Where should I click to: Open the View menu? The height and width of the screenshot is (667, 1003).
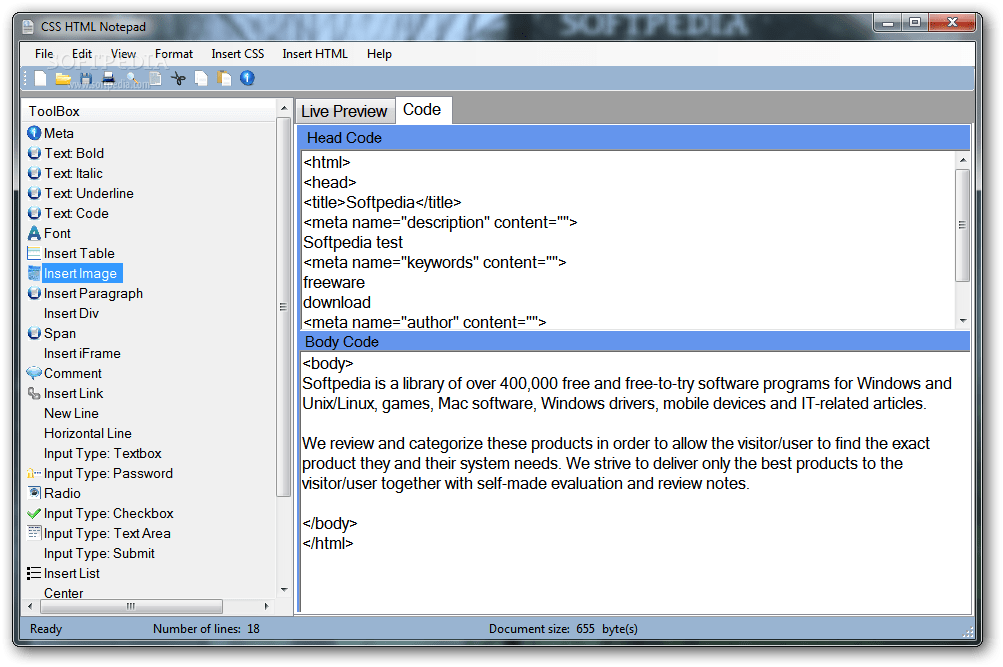123,54
